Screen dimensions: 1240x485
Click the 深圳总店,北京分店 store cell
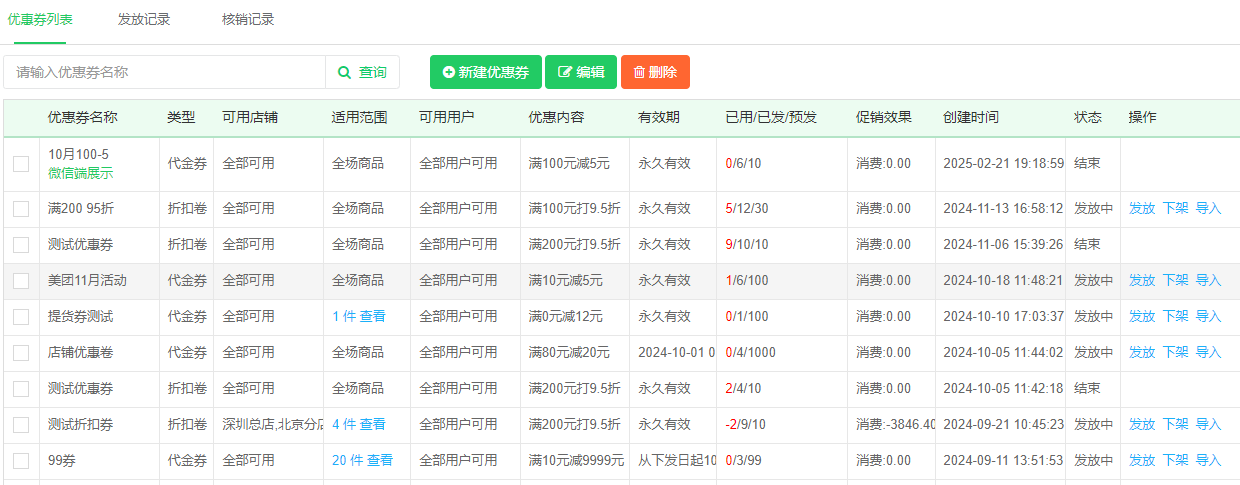pos(268,425)
